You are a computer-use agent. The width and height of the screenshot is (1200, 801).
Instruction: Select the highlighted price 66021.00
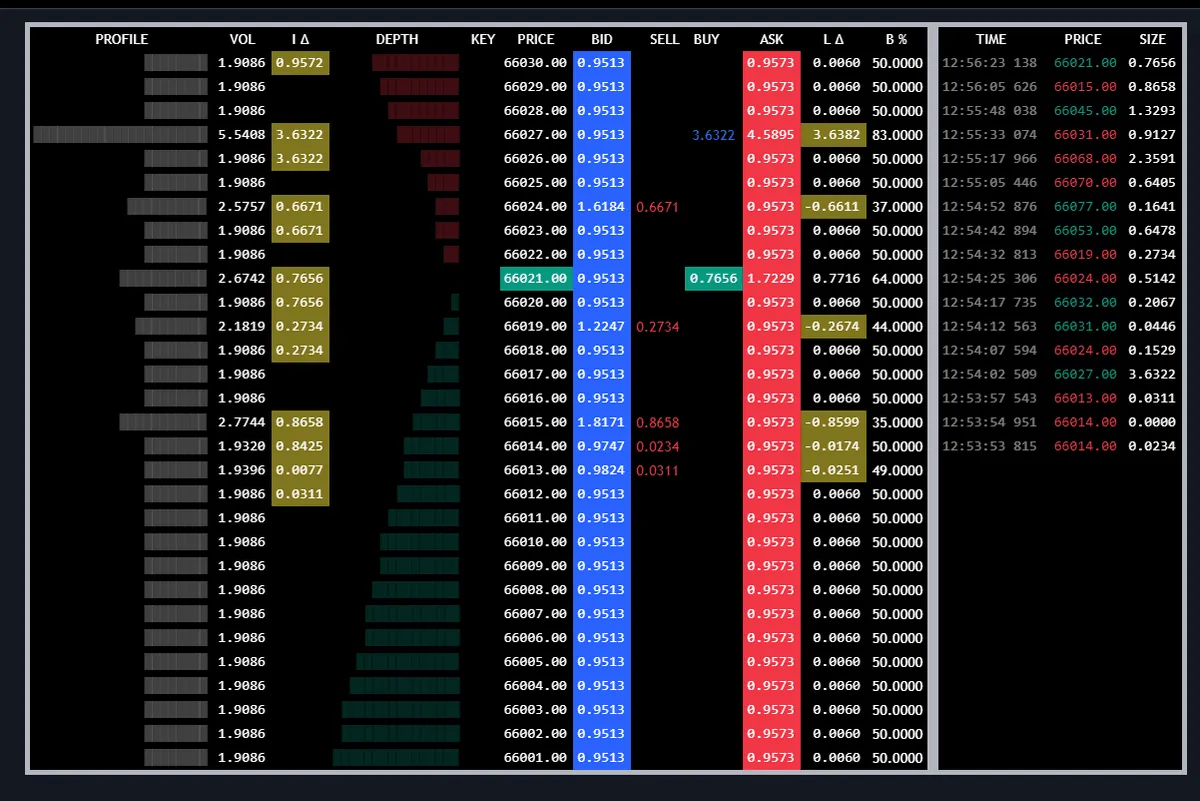pyautogui.click(x=536, y=278)
